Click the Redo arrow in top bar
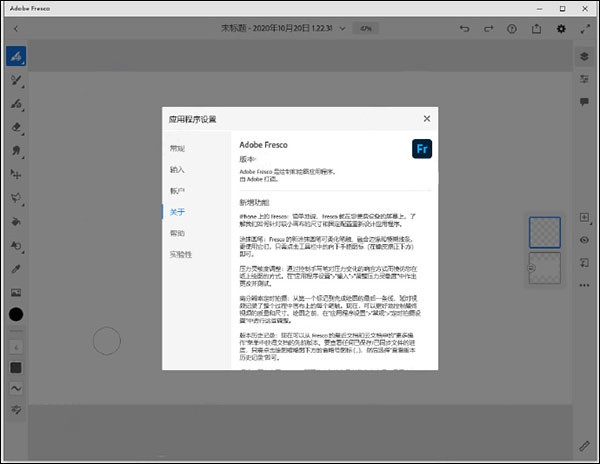Viewport: 600px width, 464px height. 488,28
